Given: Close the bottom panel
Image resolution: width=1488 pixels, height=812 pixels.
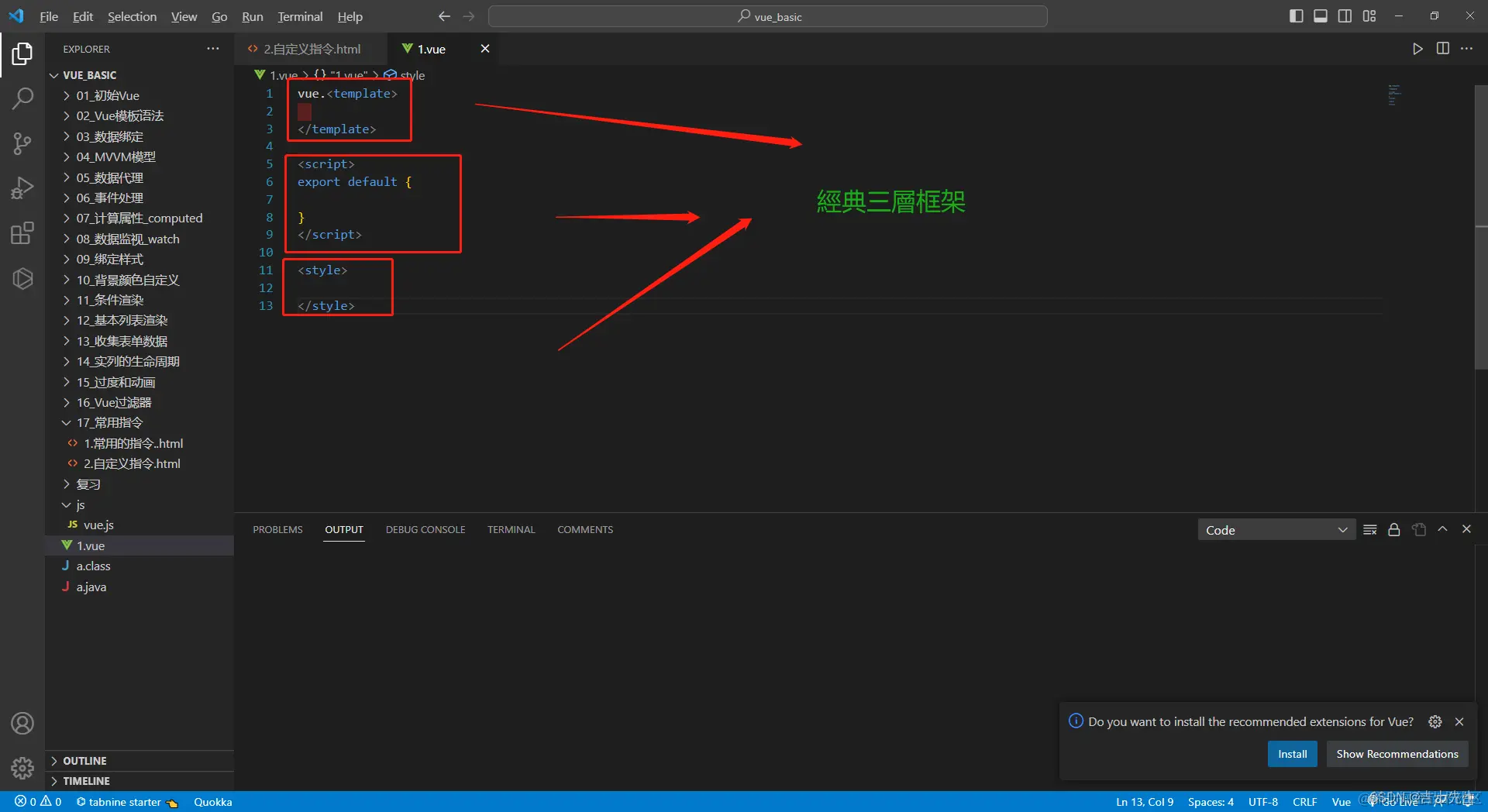Looking at the screenshot, I should [x=1466, y=529].
